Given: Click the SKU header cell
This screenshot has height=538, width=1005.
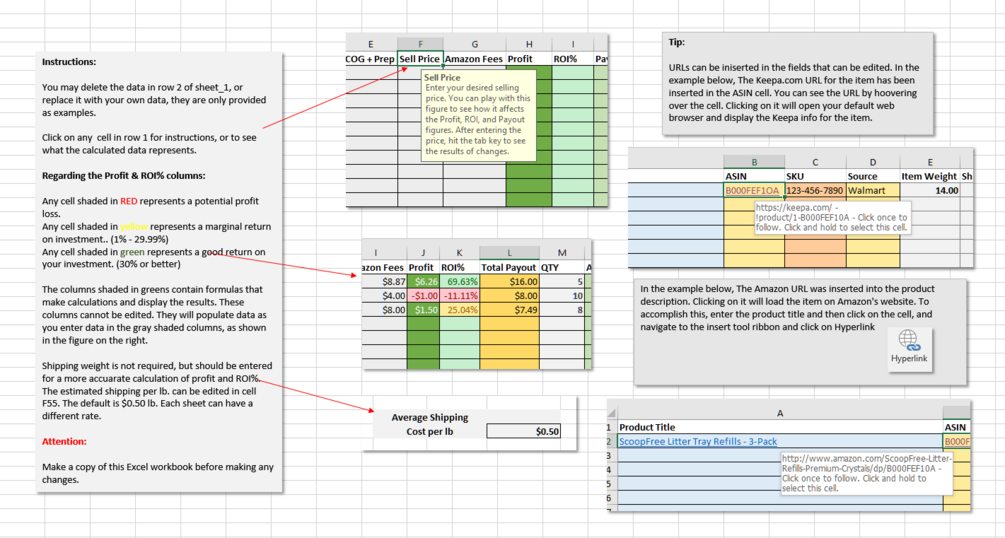Looking at the screenshot, I should coord(815,176).
